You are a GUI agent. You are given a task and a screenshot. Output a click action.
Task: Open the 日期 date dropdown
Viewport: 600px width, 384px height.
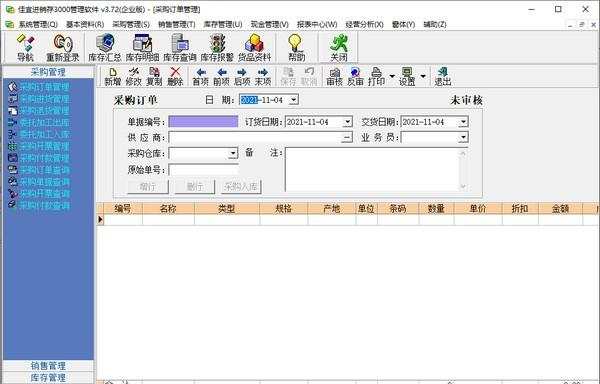tap(293, 100)
